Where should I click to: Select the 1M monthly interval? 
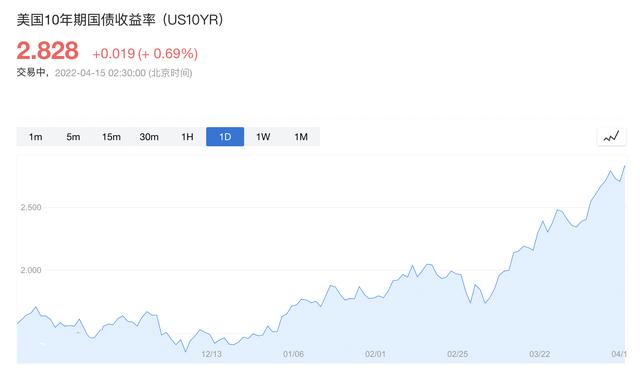(x=301, y=137)
